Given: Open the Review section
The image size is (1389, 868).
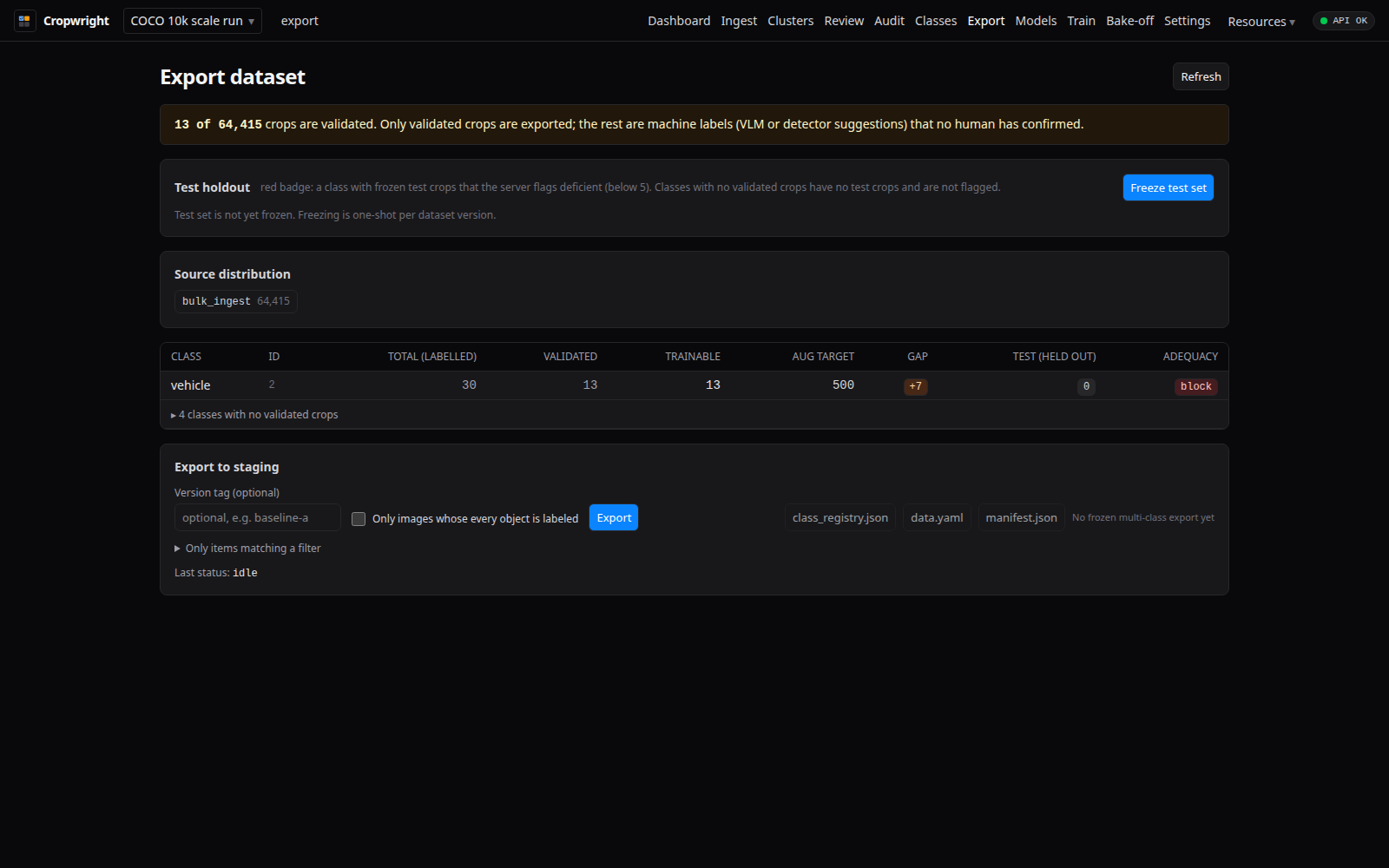Looking at the screenshot, I should [844, 21].
